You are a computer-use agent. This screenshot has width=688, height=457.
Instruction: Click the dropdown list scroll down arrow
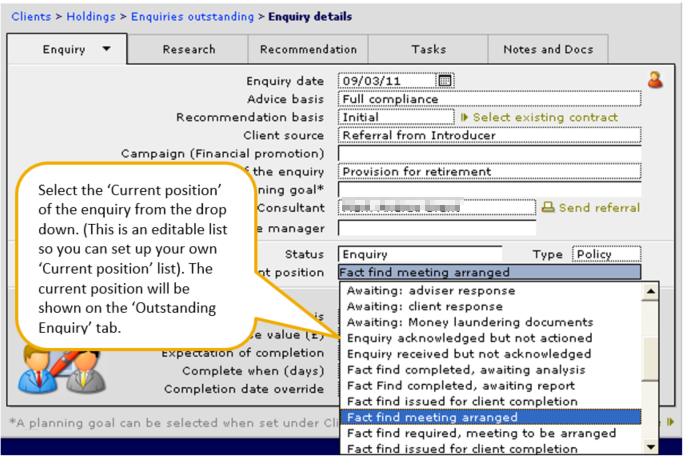(x=650, y=447)
